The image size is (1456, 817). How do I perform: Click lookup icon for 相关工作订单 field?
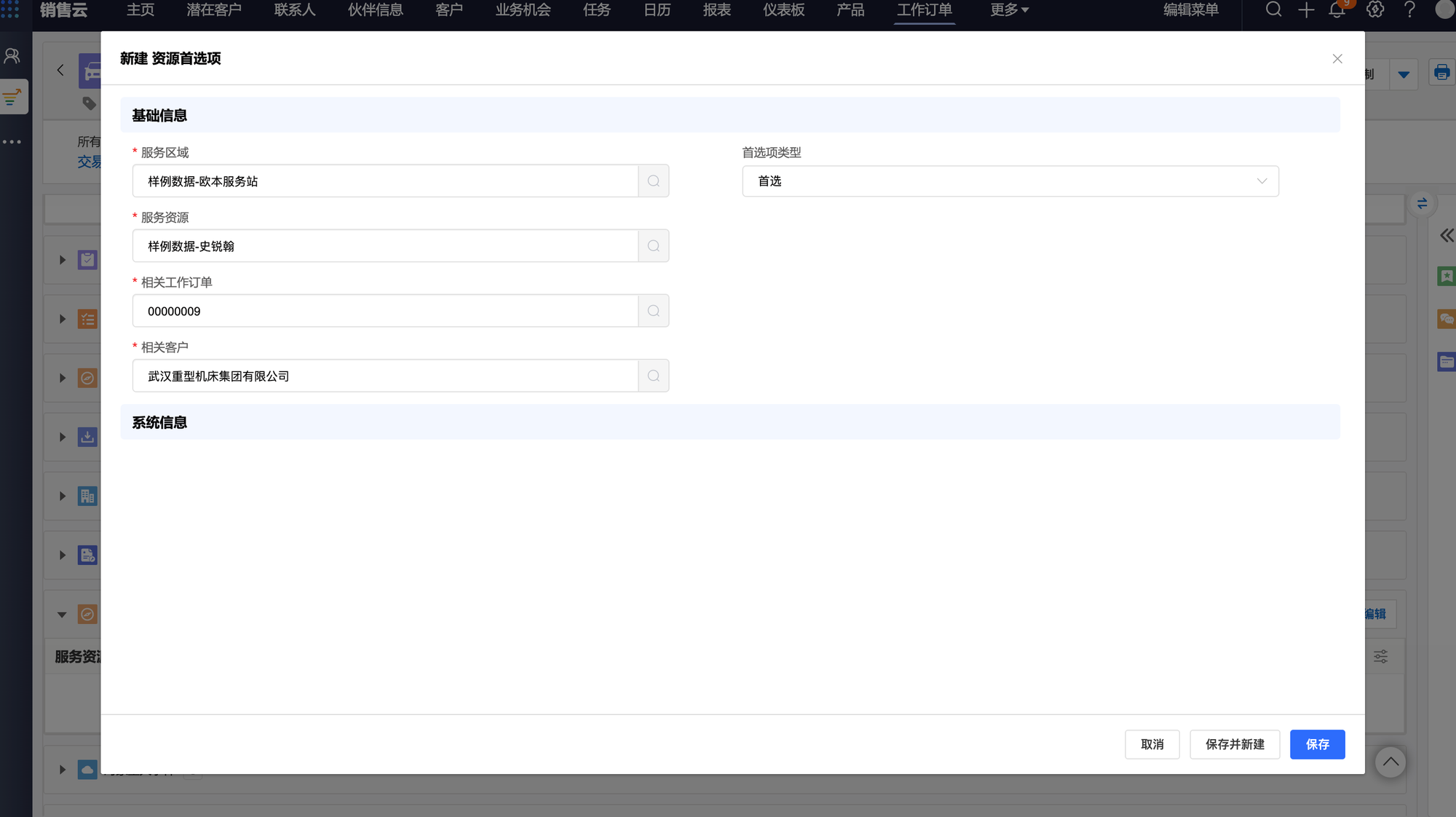click(653, 311)
